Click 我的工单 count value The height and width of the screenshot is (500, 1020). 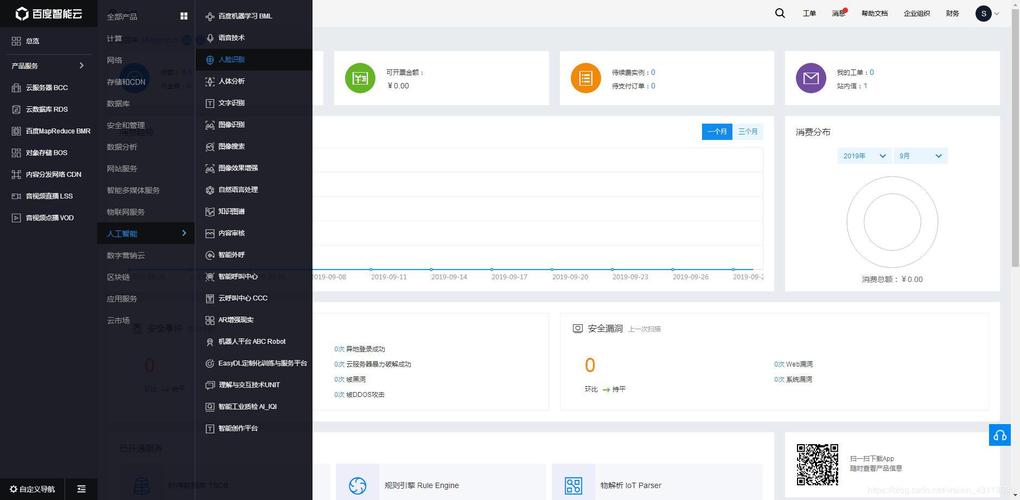click(x=872, y=72)
